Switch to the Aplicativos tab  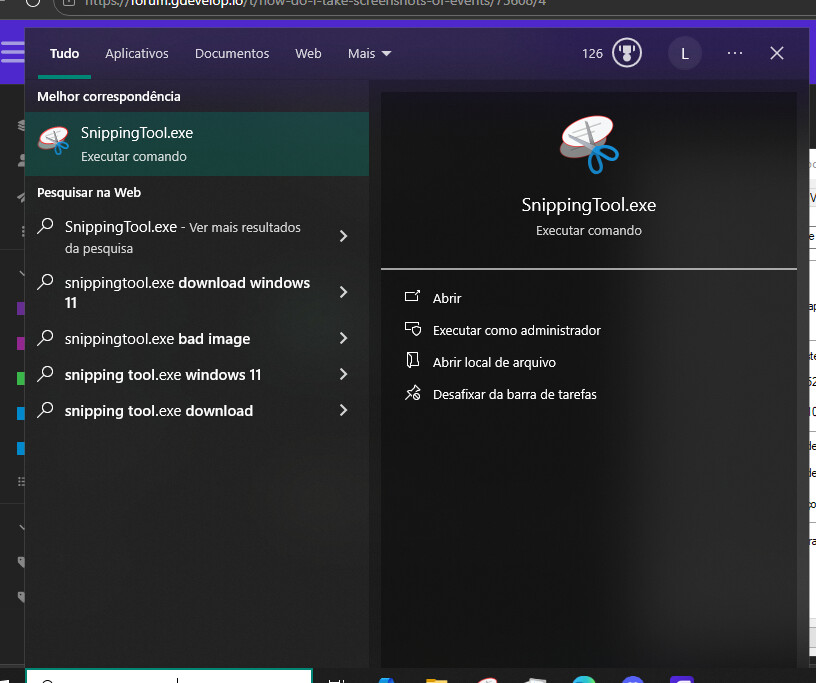(137, 54)
